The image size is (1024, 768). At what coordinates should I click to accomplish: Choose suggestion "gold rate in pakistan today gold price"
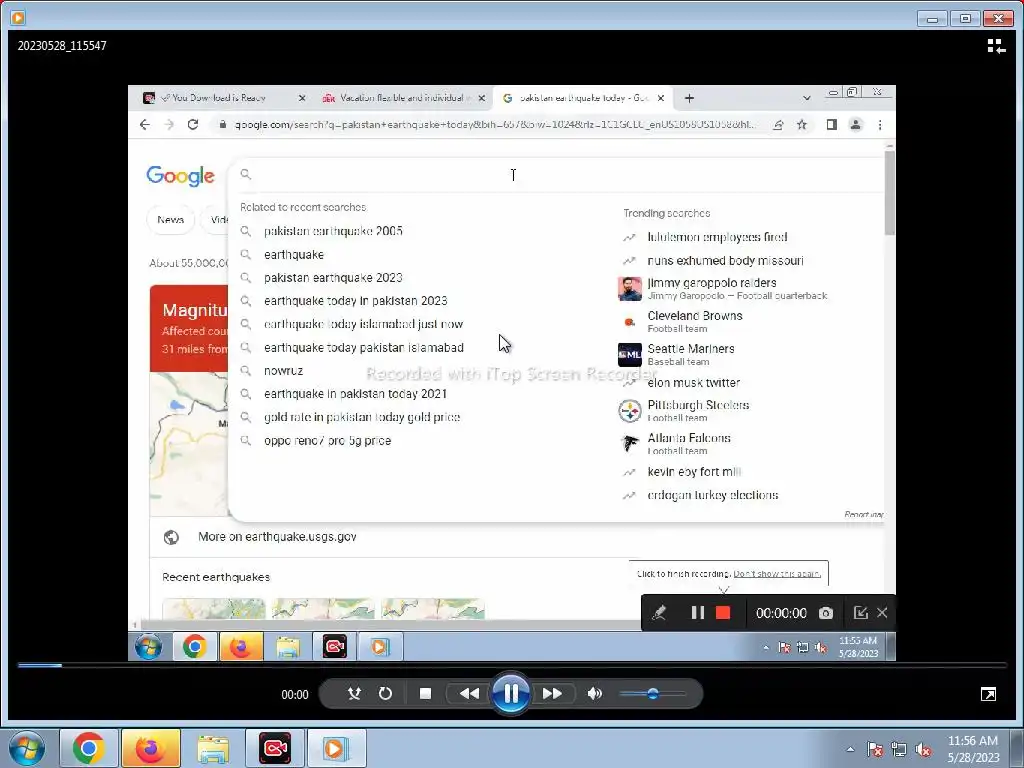[362, 417]
